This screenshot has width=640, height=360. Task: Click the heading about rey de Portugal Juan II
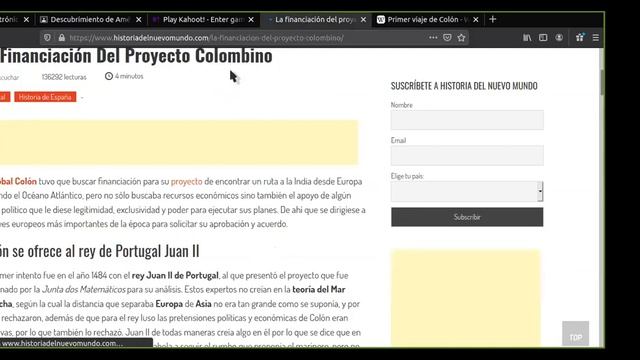(x=100, y=251)
